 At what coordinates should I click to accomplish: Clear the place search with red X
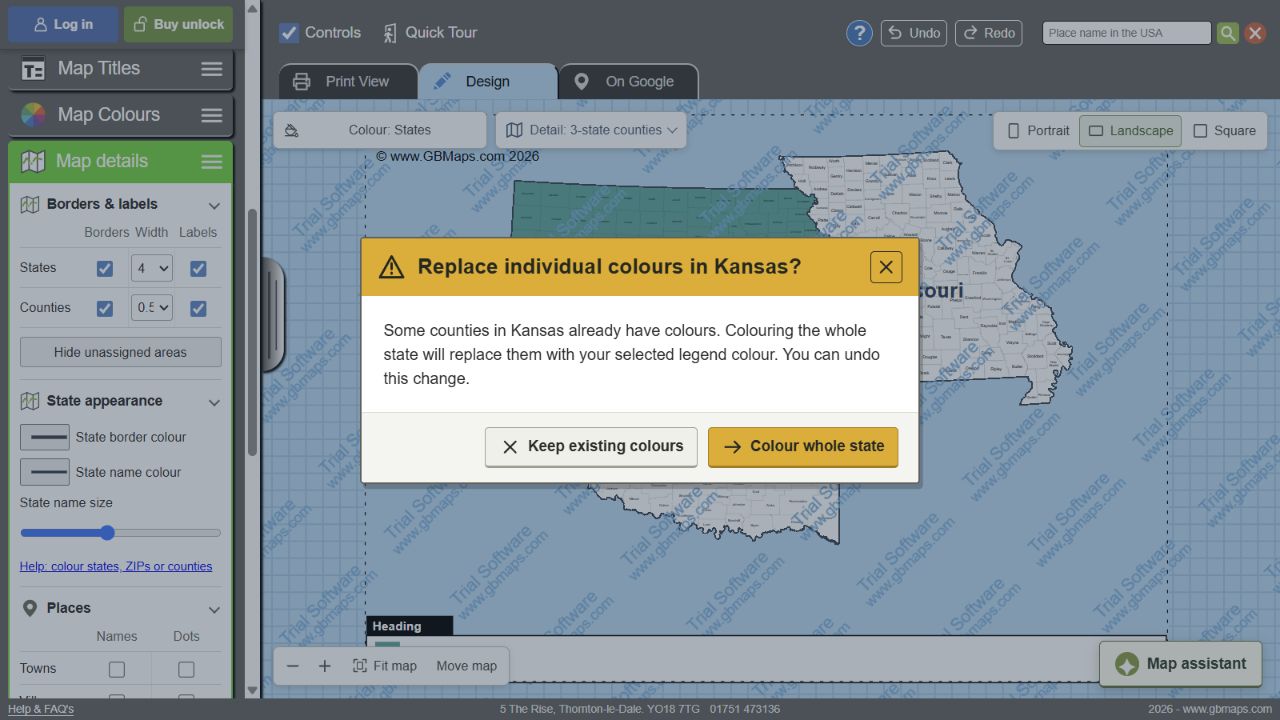click(1255, 33)
